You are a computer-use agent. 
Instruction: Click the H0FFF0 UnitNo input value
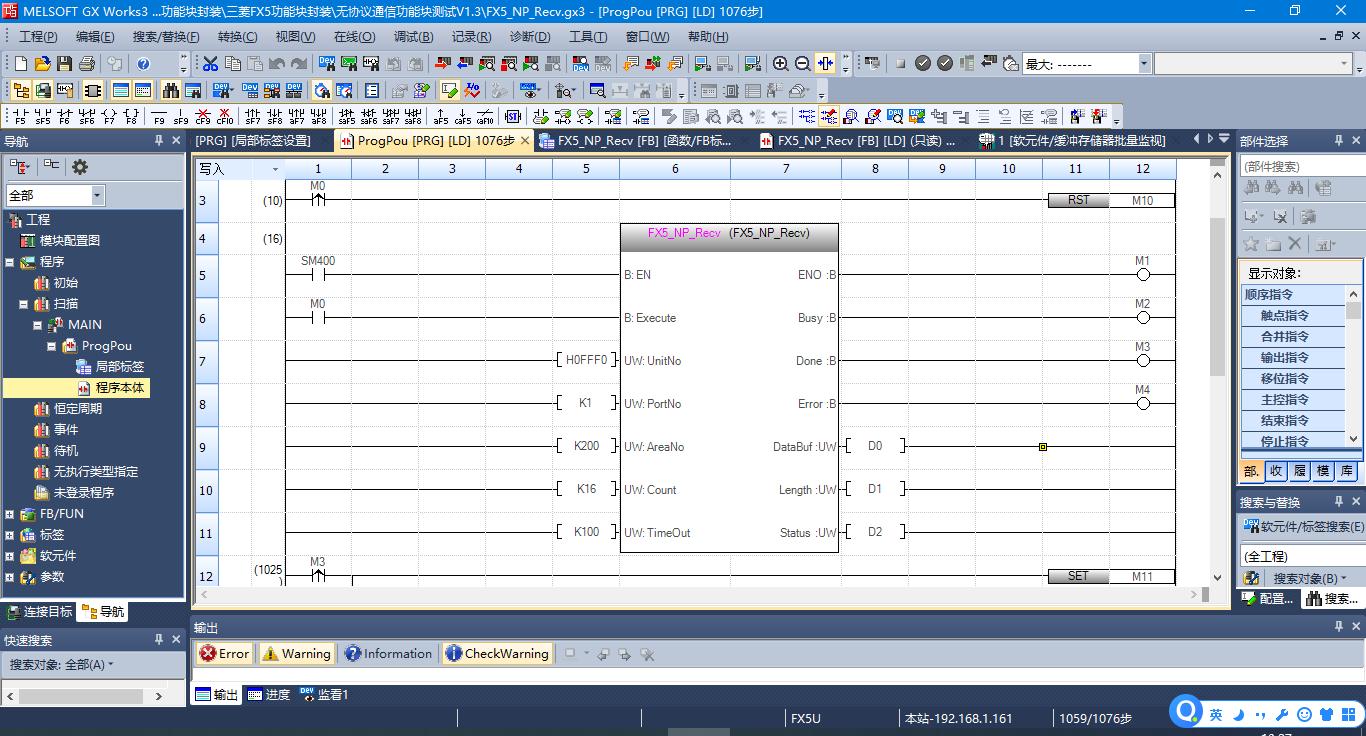pos(586,361)
